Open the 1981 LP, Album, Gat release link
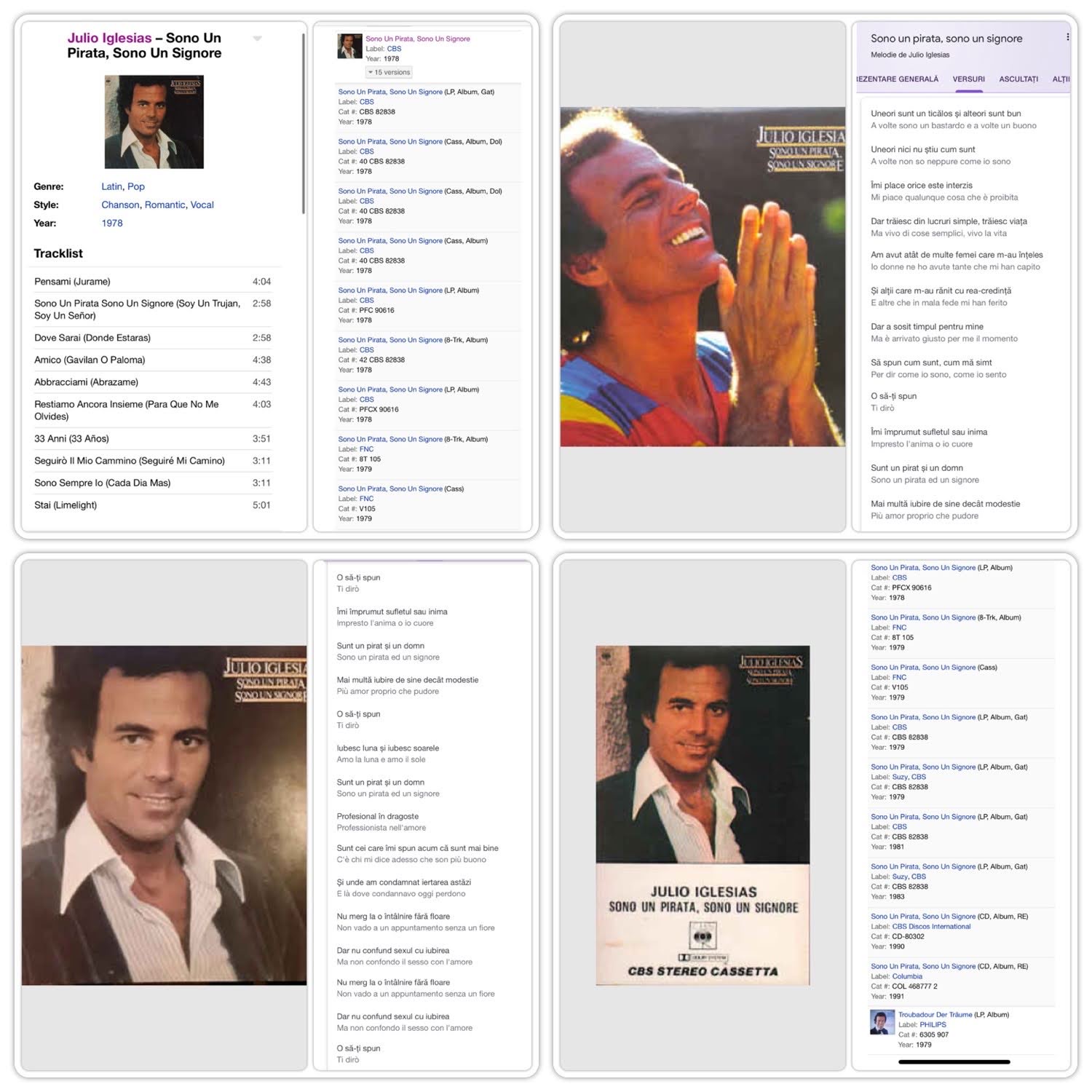1092x1092 pixels. pyautogui.click(x=923, y=817)
